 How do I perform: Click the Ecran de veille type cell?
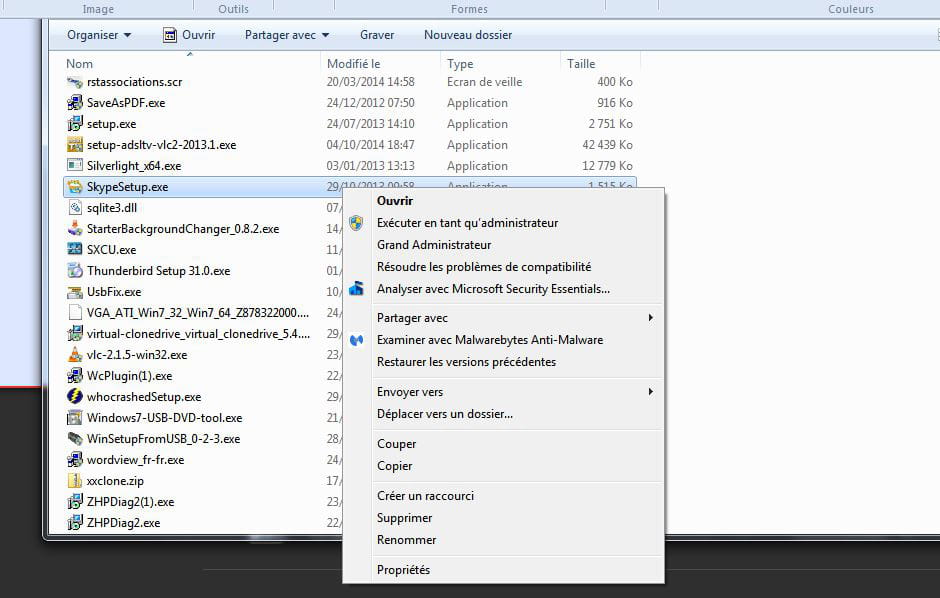coord(484,82)
